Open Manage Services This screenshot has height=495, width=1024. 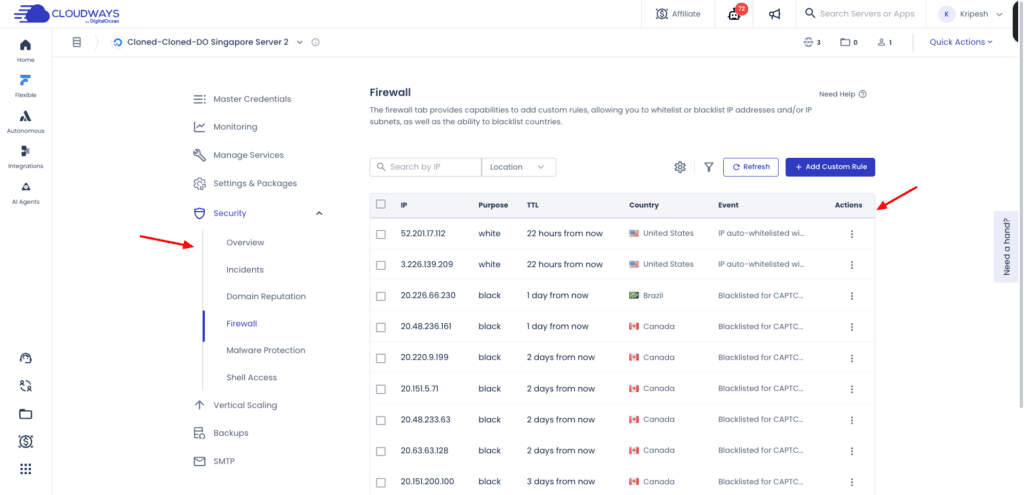coord(238,155)
